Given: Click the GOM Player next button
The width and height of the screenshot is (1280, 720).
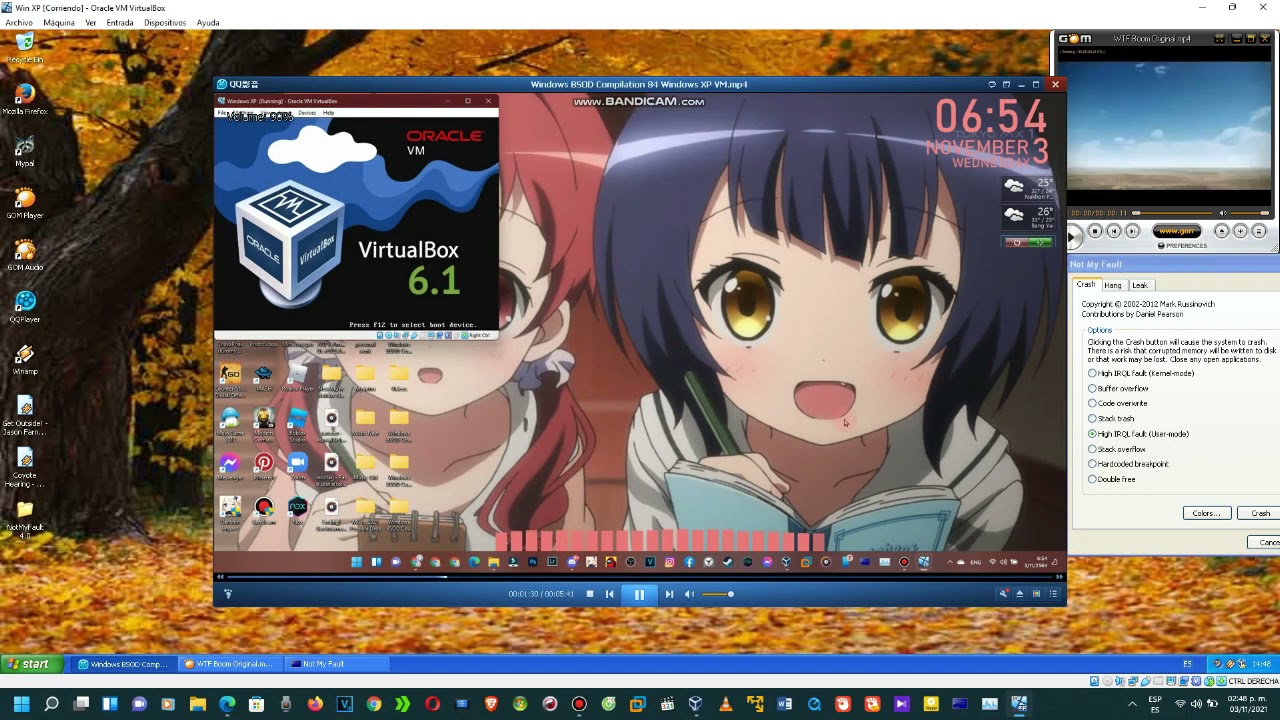Looking at the screenshot, I should coord(1132,231).
